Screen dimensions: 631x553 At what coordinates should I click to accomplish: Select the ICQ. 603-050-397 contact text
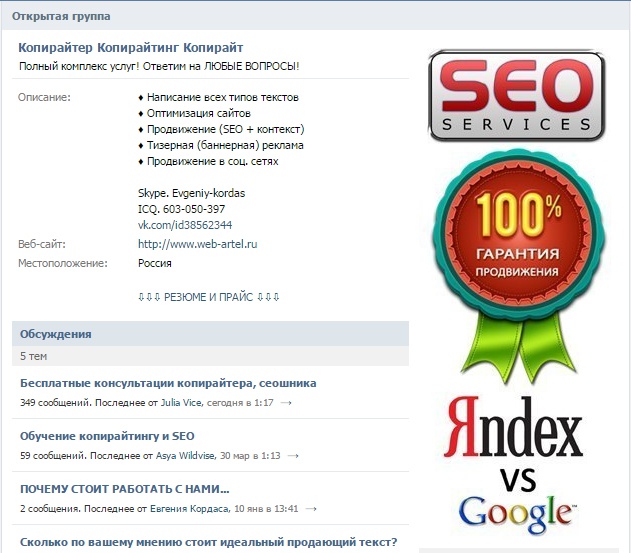(181, 209)
